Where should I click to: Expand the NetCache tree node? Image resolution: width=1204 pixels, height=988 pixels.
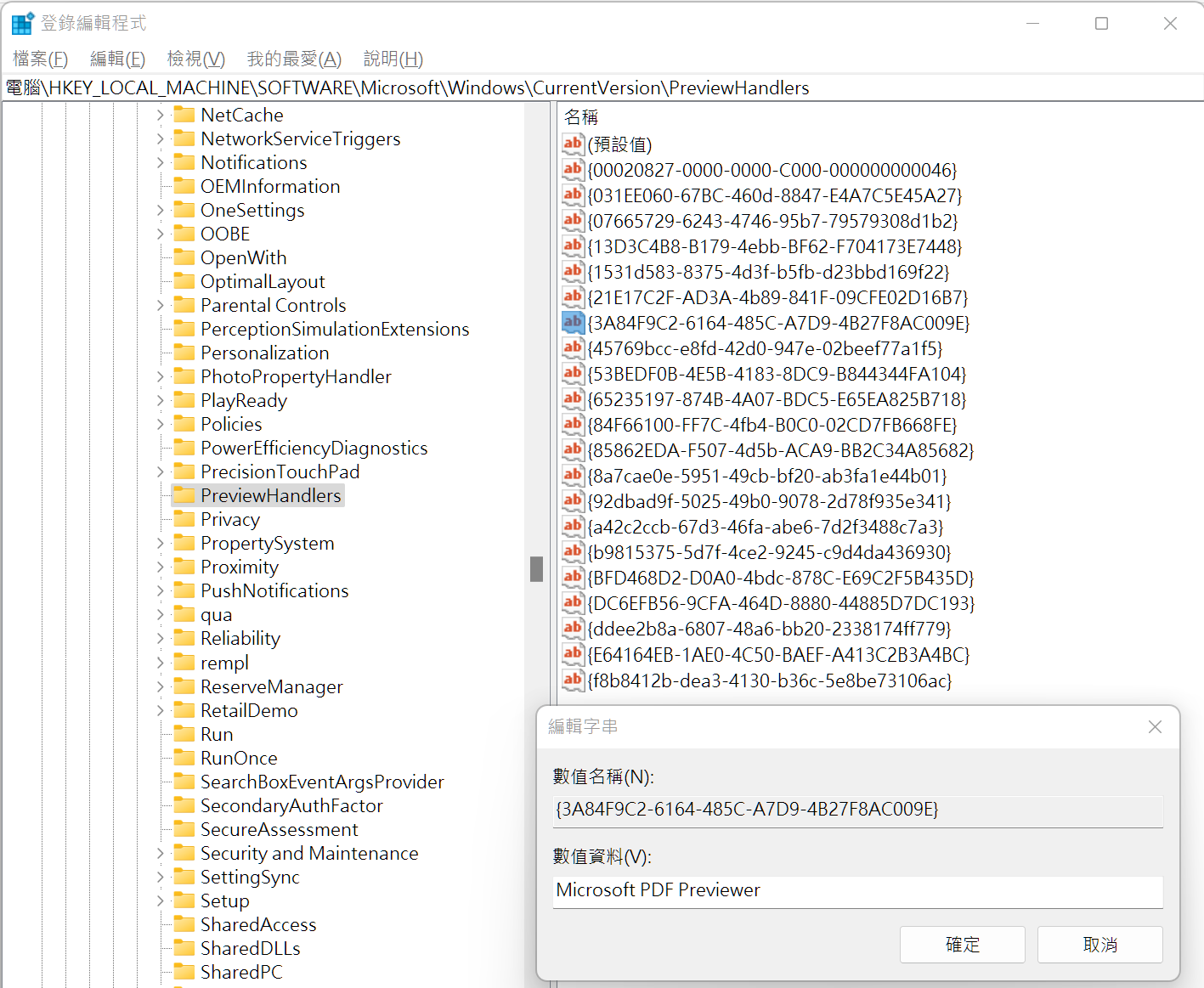161,115
